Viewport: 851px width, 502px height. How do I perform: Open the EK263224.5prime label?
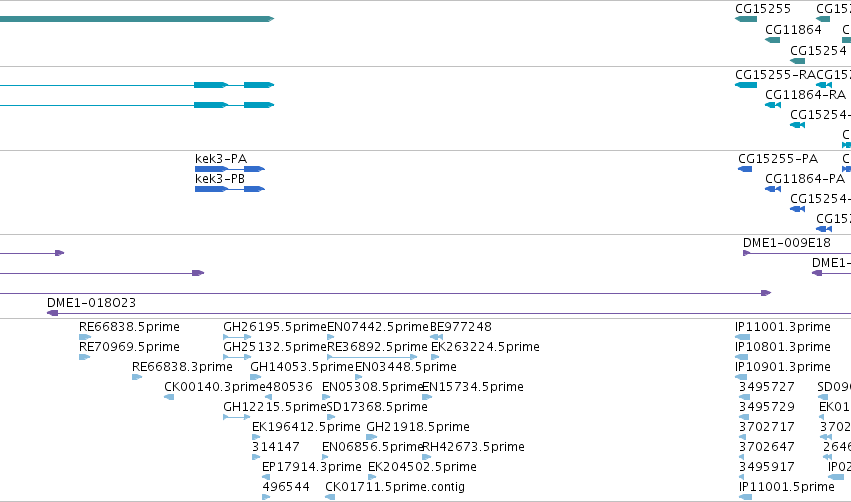[x=485, y=347]
